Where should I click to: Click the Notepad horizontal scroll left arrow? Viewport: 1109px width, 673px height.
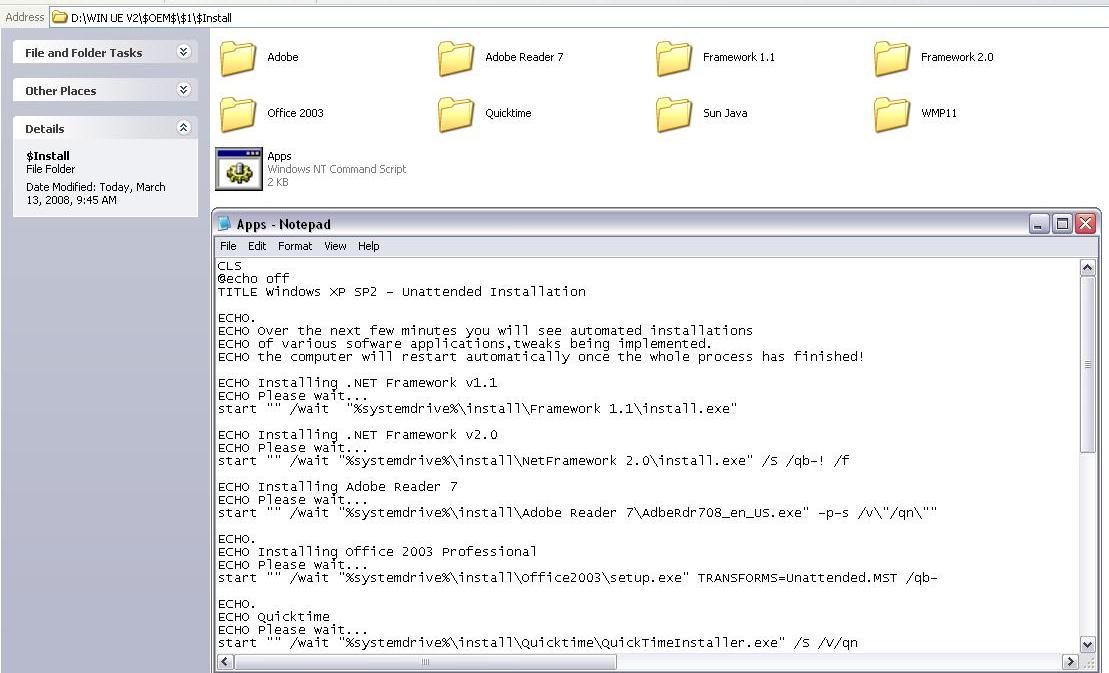(225, 662)
